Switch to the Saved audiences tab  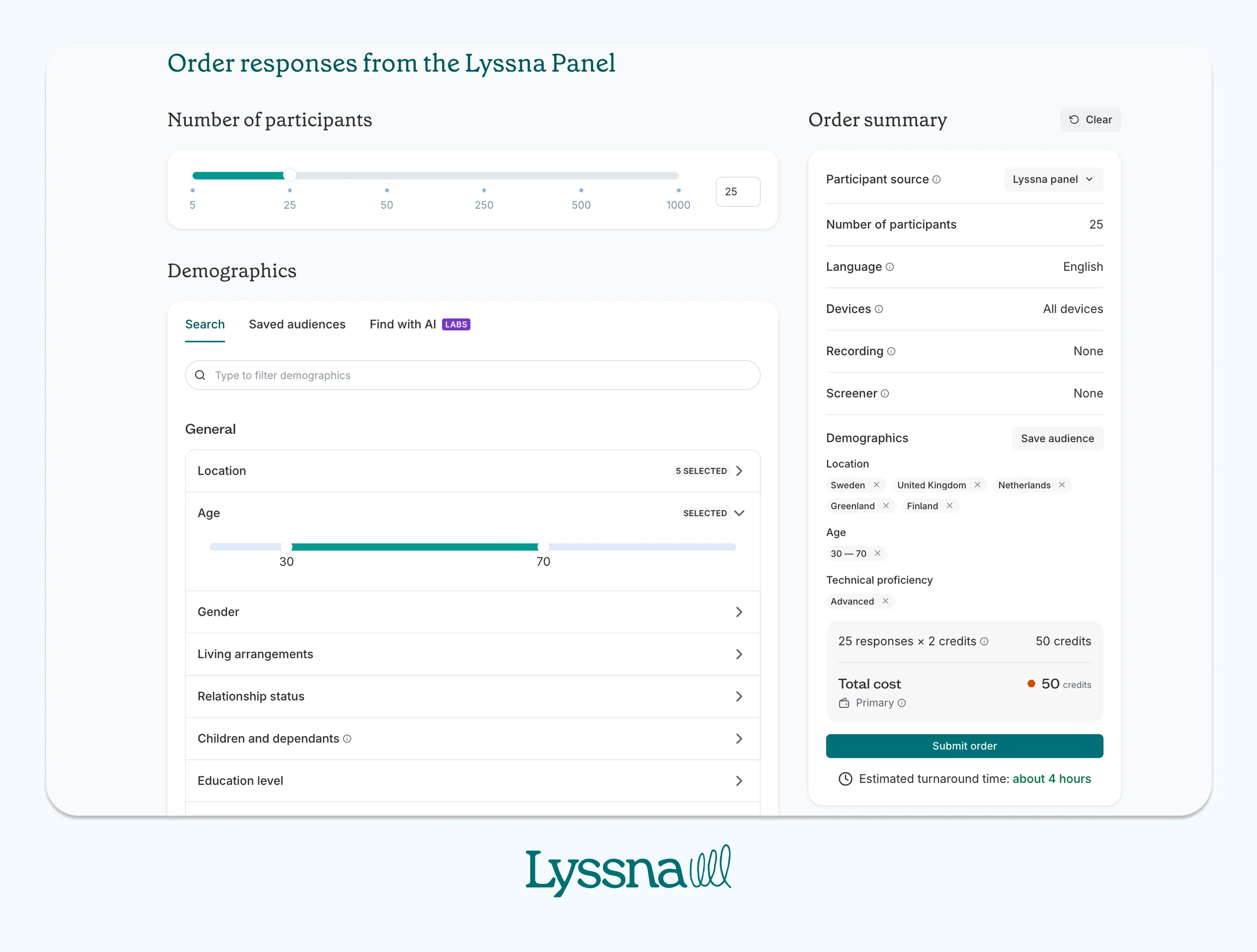click(297, 324)
